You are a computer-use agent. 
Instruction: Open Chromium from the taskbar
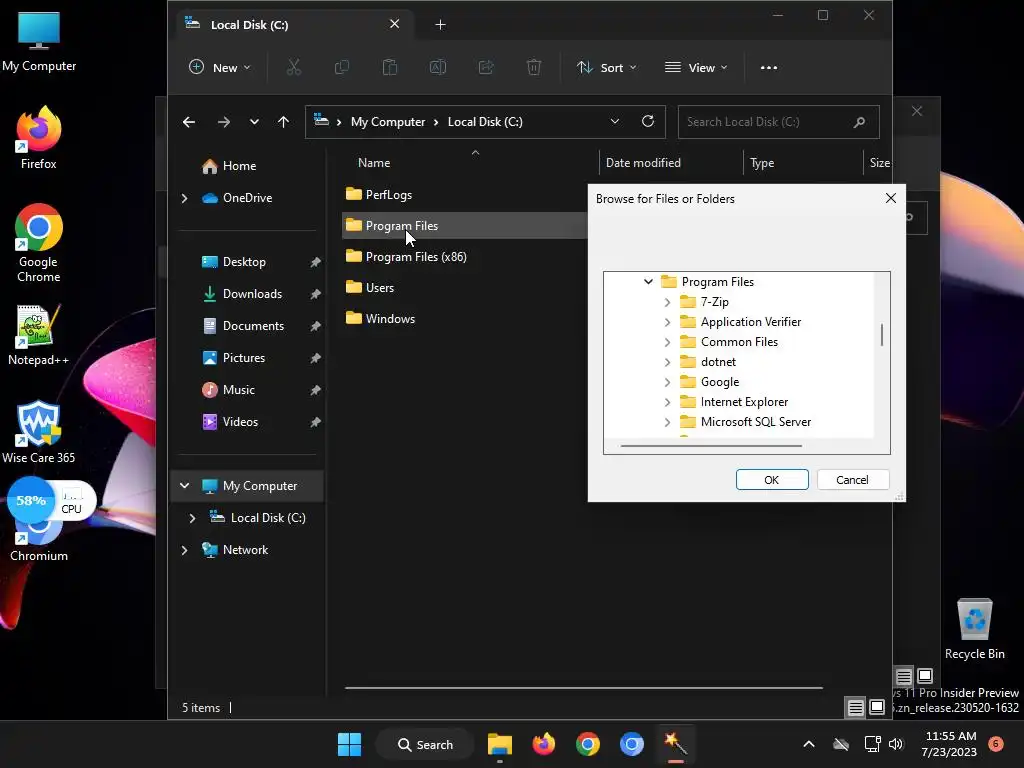[x=632, y=744]
